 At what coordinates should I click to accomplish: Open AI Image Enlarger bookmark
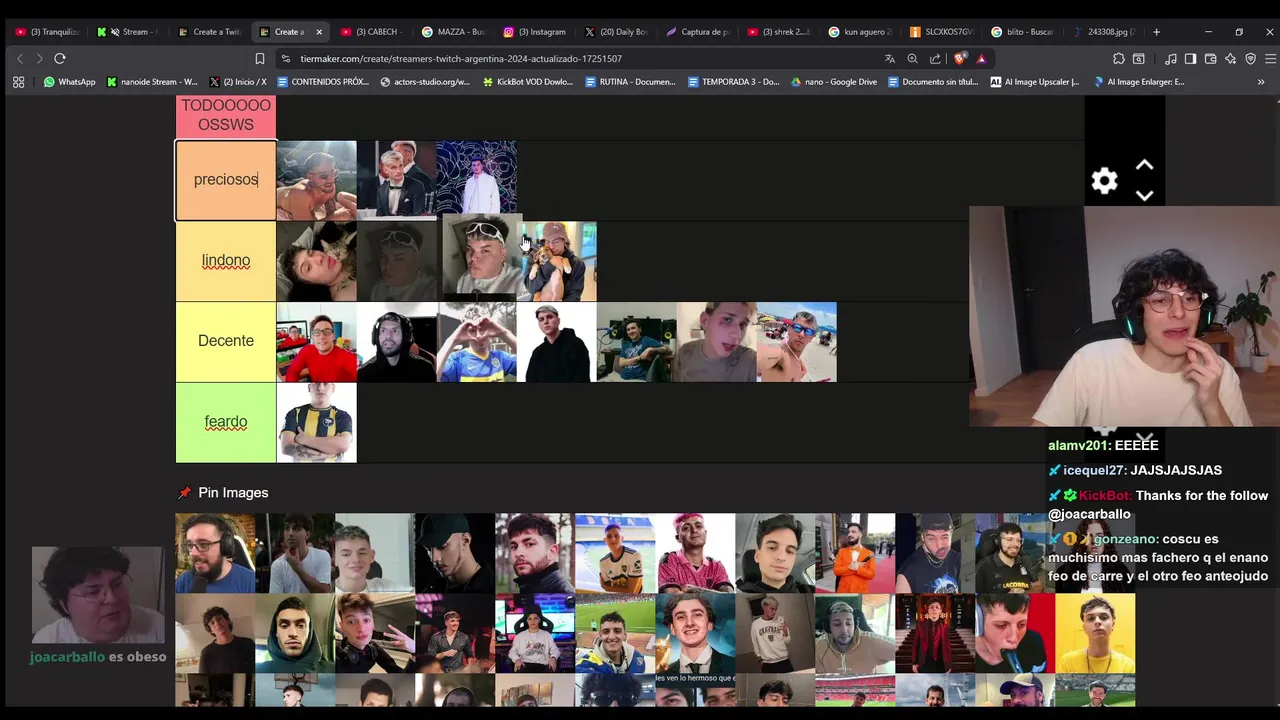1138,82
